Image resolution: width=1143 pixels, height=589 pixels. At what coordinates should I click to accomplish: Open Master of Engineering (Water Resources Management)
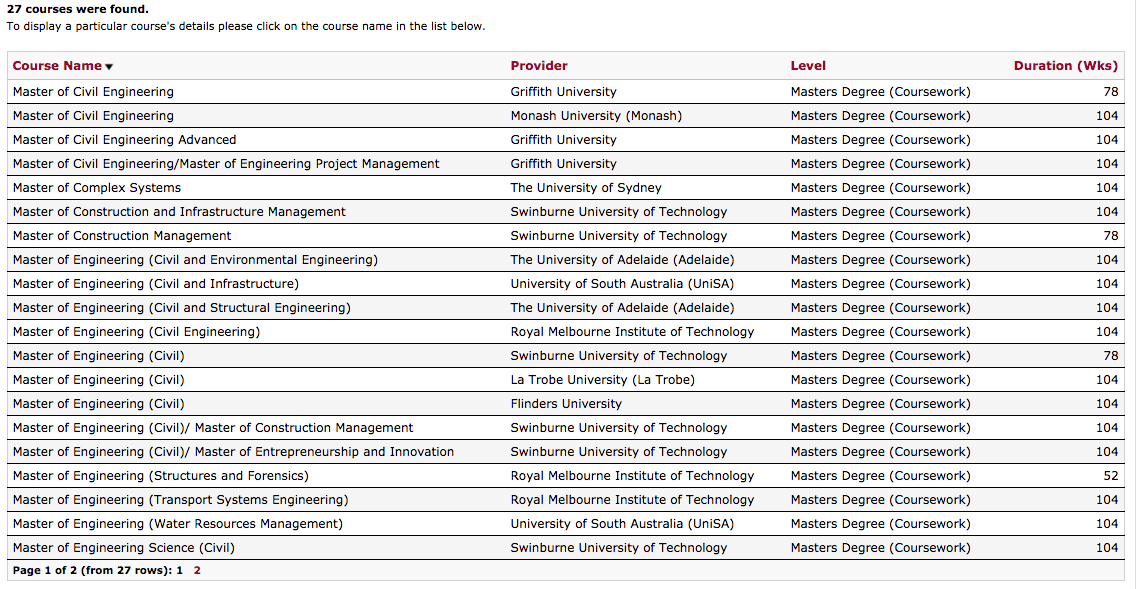coord(178,525)
